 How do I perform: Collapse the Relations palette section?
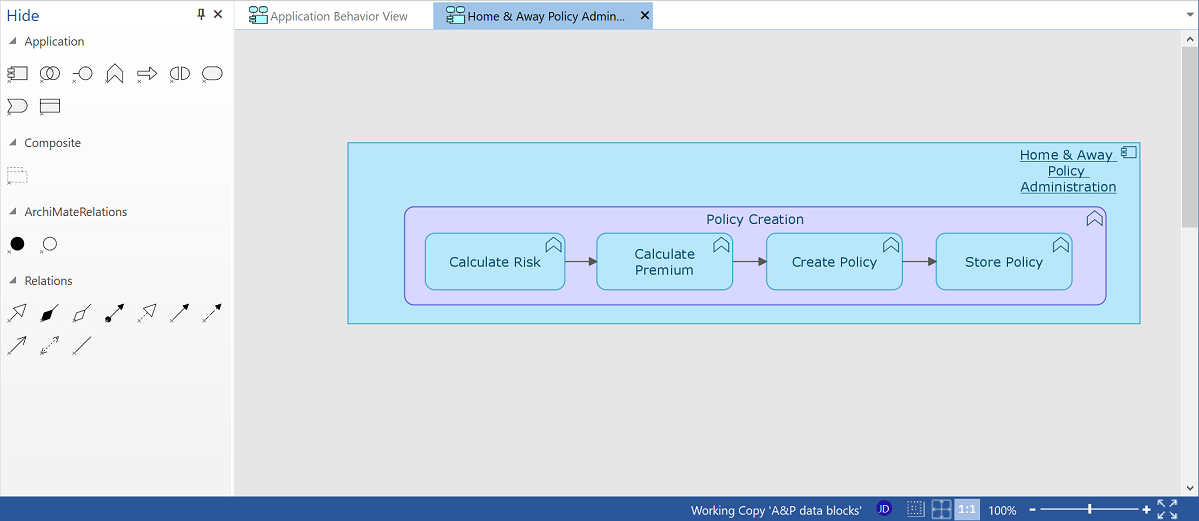(x=13, y=281)
